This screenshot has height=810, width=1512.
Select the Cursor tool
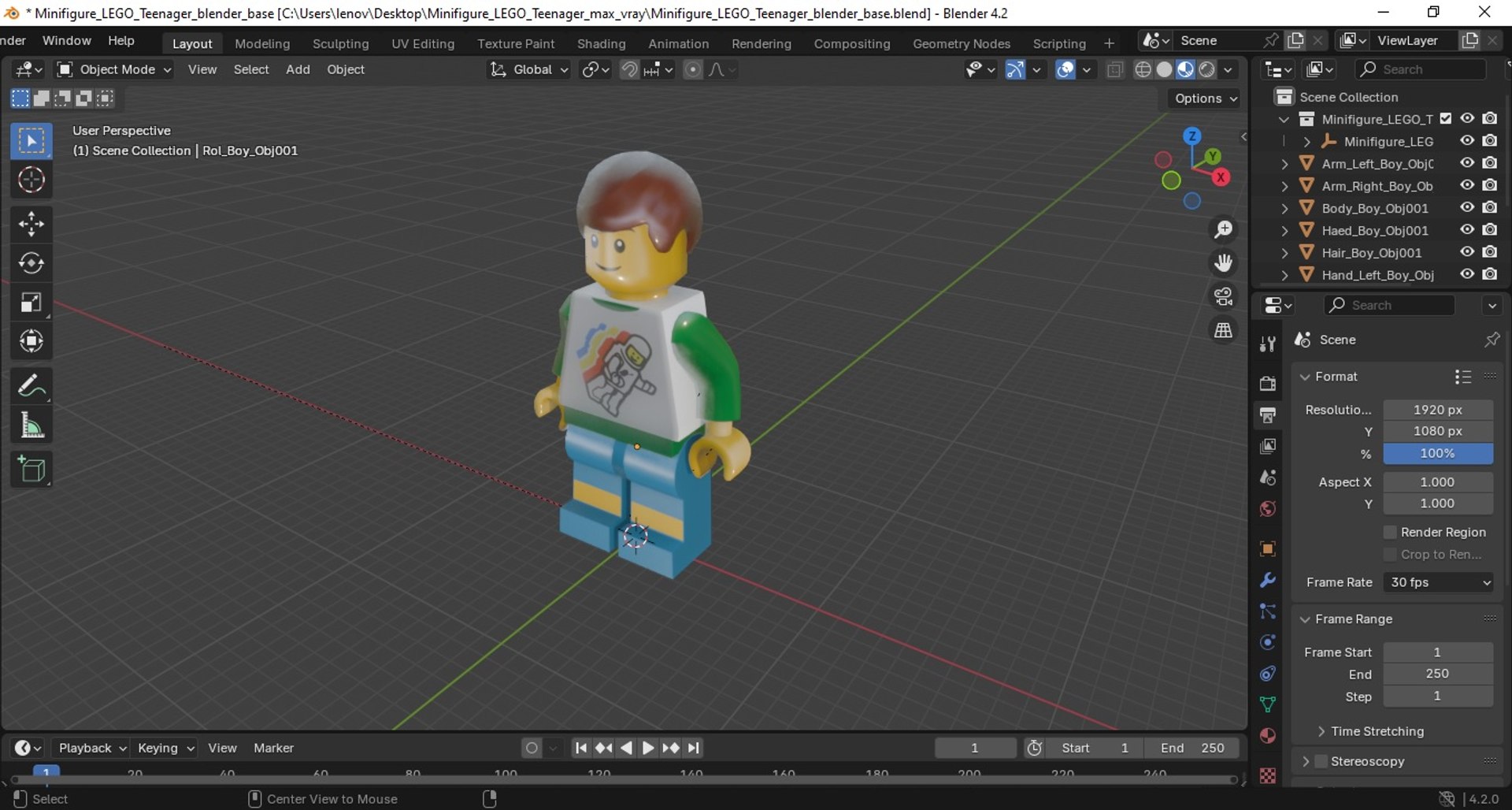[x=31, y=180]
